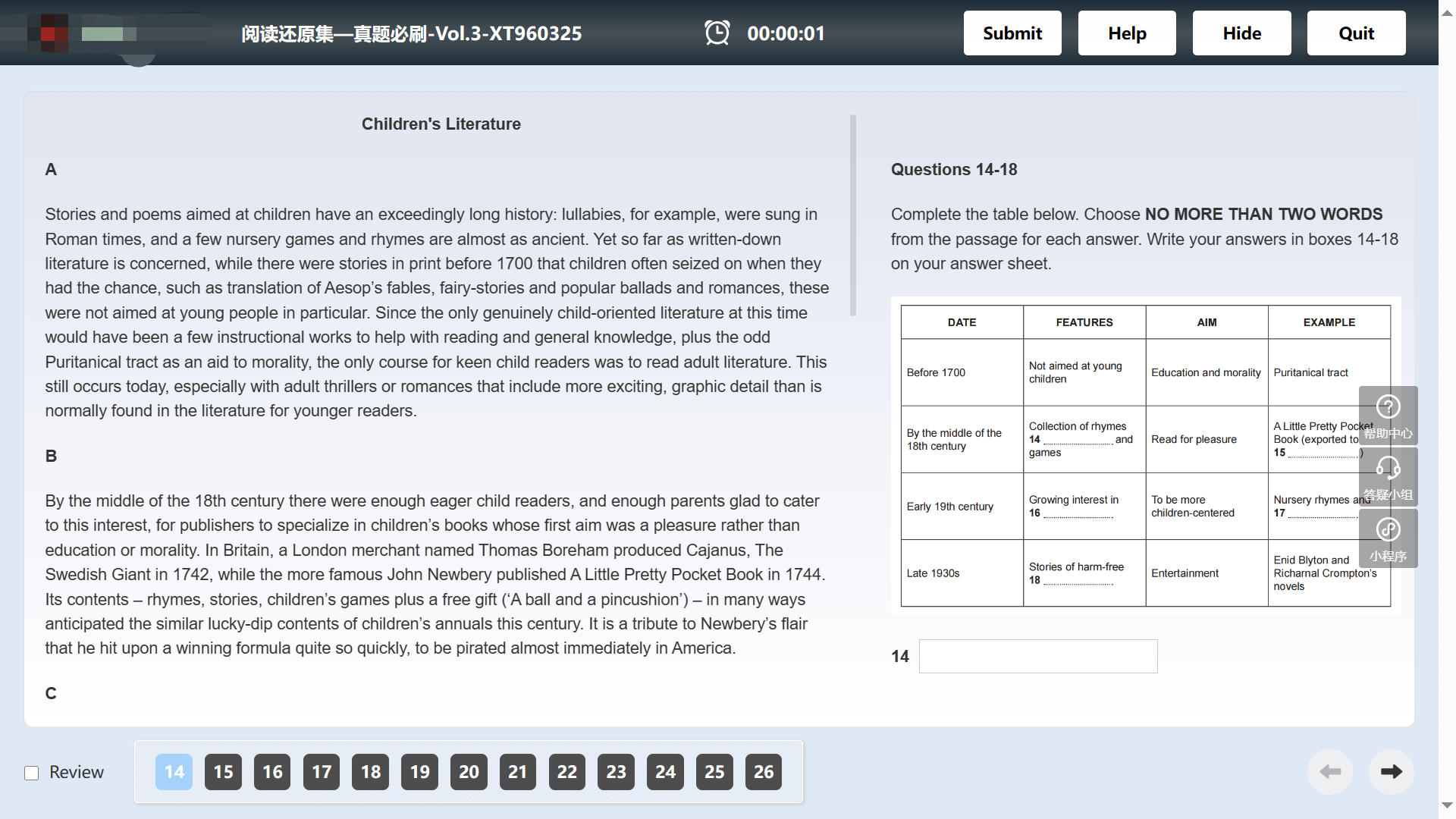Click the paragraph B heading

[51, 456]
